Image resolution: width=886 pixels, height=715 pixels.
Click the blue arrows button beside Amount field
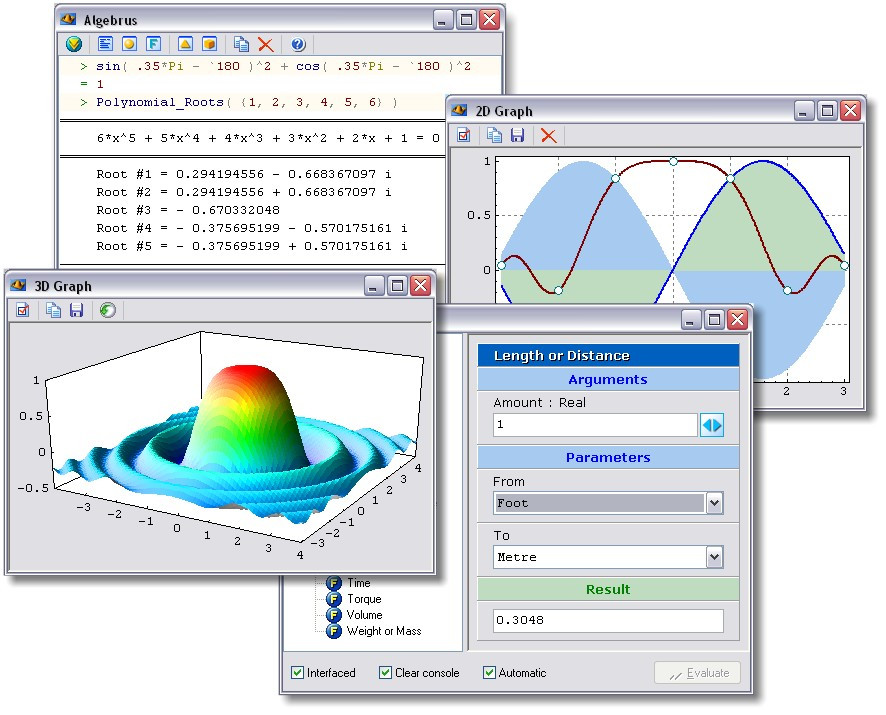click(x=712, y=425)
